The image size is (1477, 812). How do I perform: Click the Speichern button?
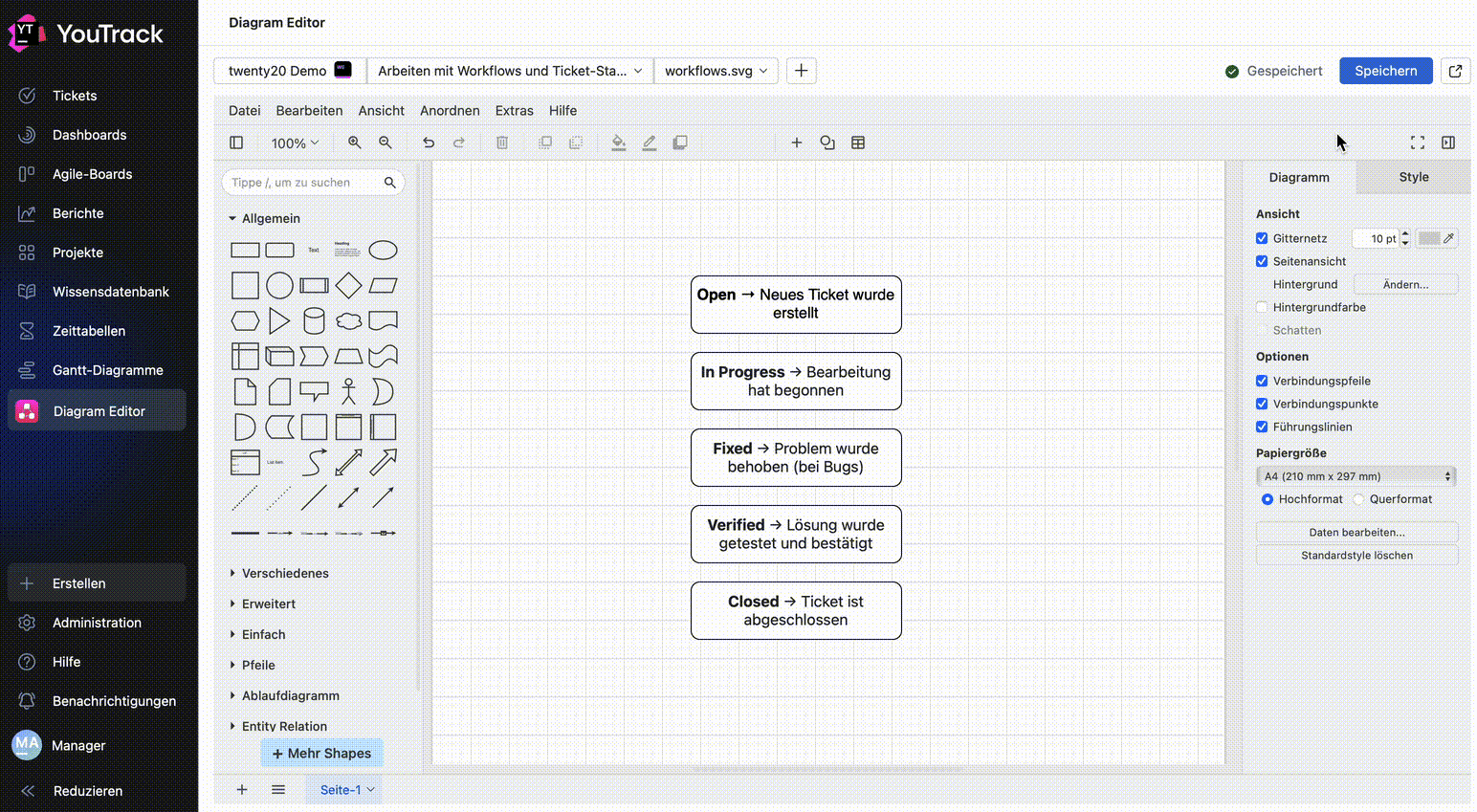[x=1385, y=71]
